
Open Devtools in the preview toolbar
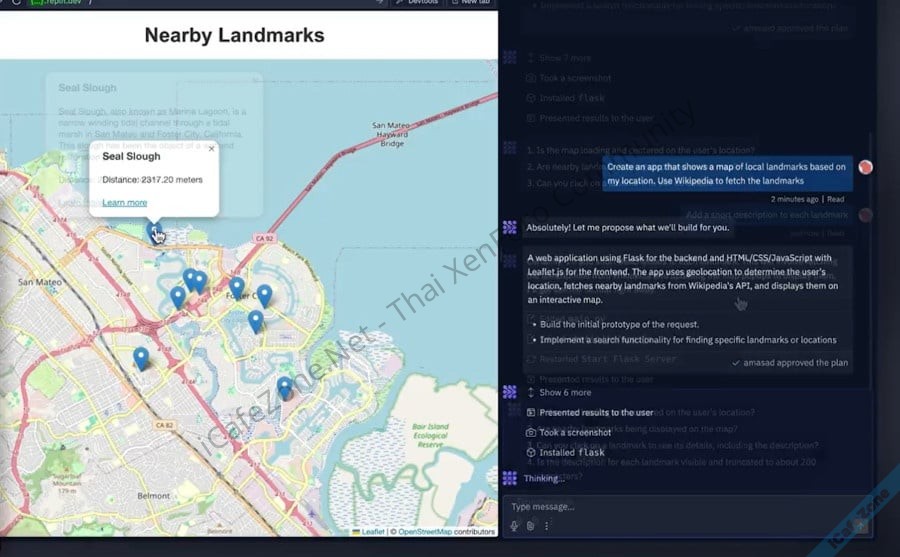point(417,3)
